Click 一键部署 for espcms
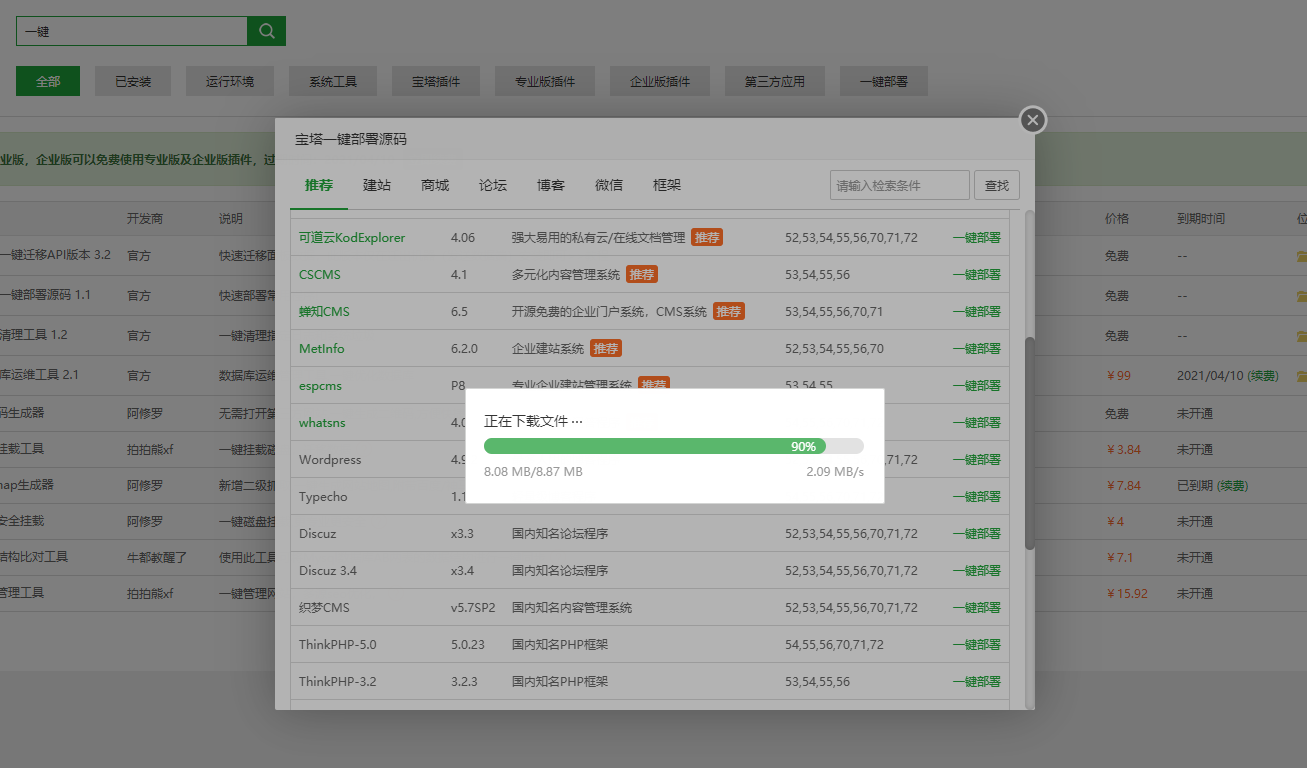 pos(976,386)
